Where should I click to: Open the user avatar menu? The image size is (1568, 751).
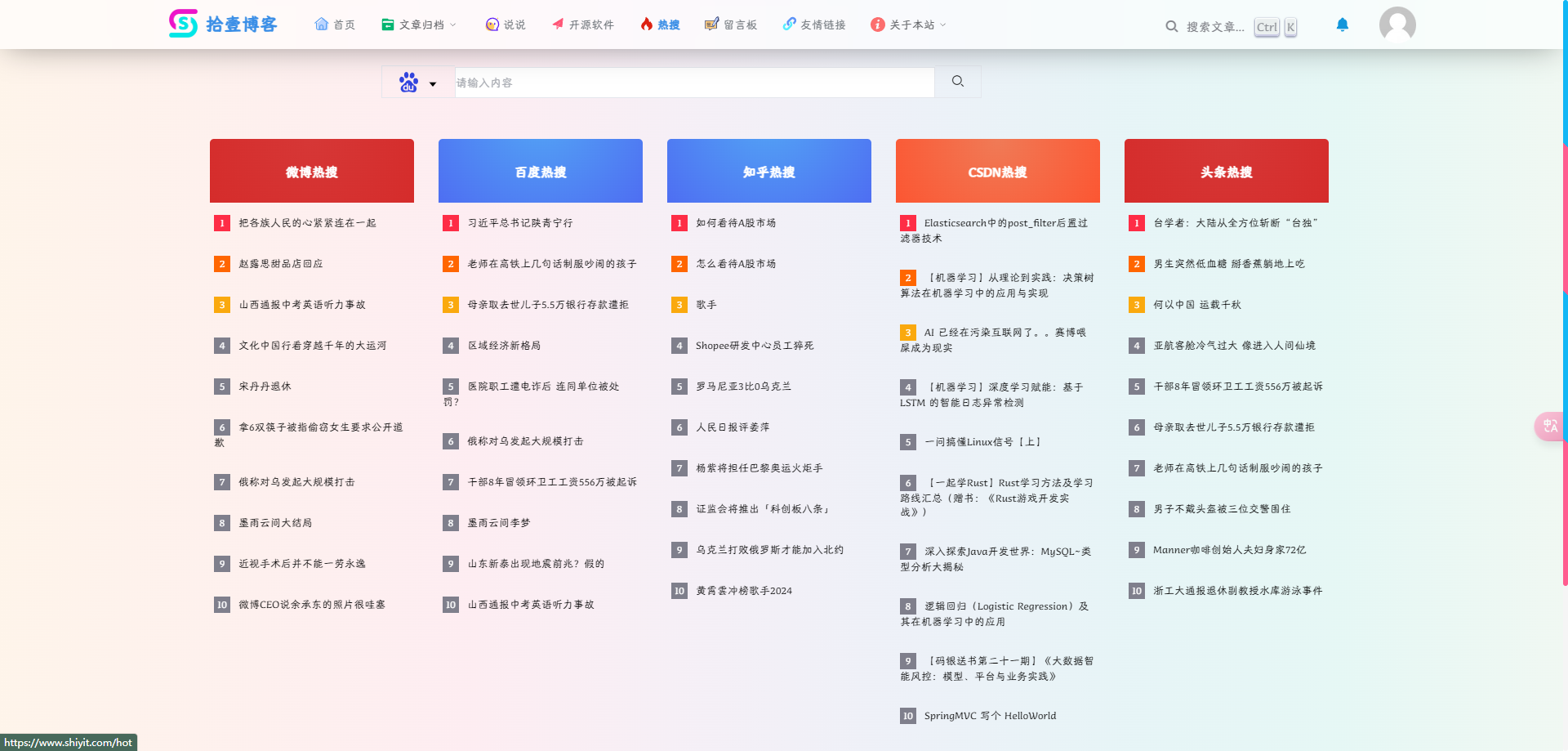coord(1397,25)
